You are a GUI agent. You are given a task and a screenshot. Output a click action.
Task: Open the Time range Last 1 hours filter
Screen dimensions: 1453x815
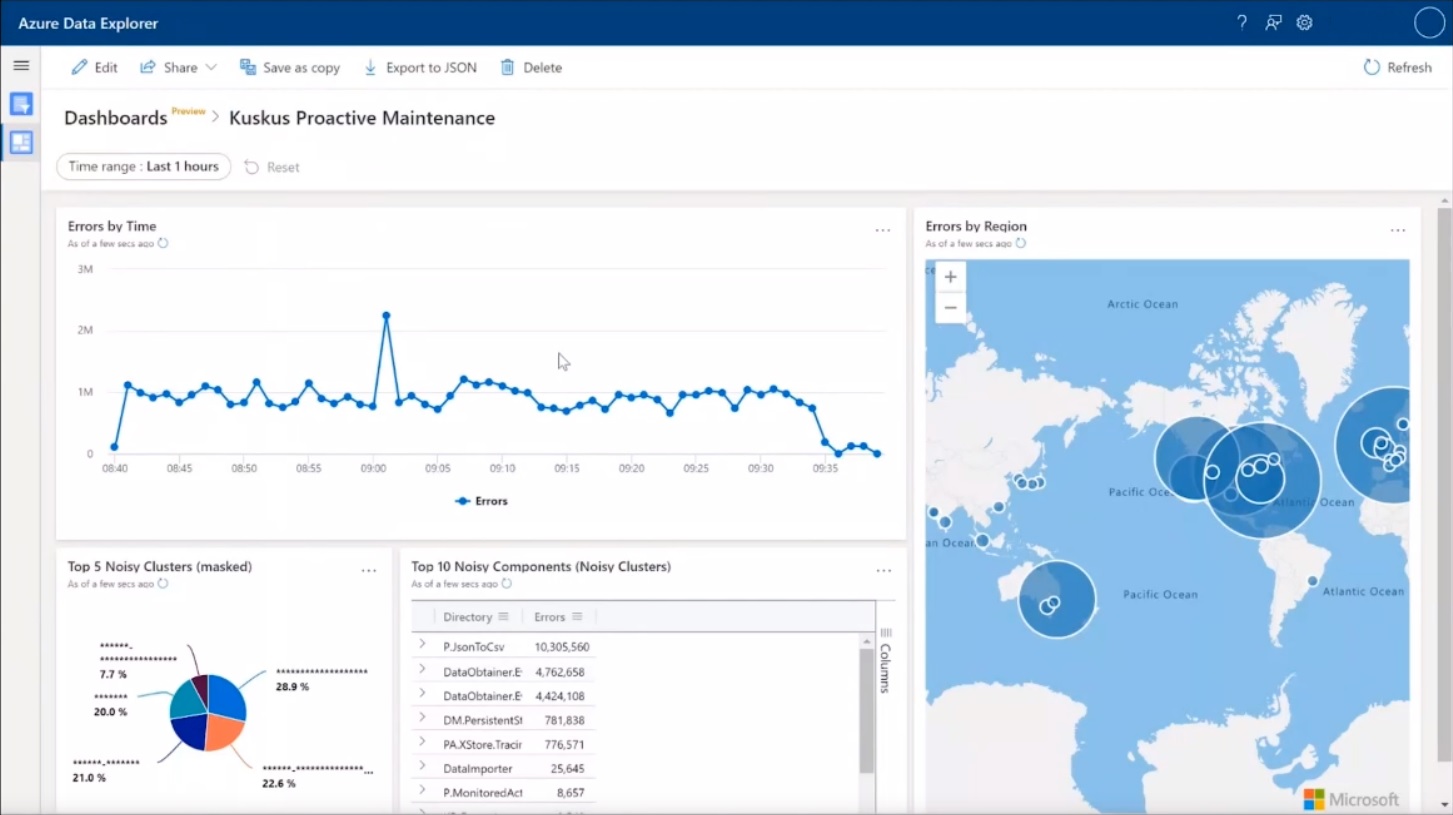tap(143, 166)
